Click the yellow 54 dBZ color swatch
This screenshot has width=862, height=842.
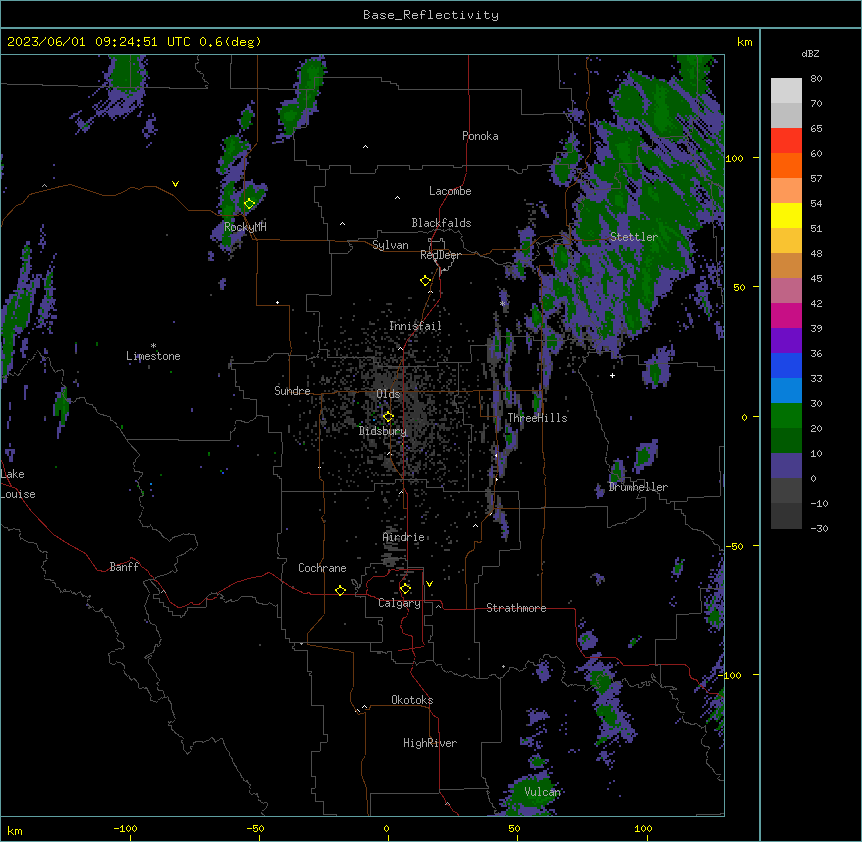coord(786,215)
